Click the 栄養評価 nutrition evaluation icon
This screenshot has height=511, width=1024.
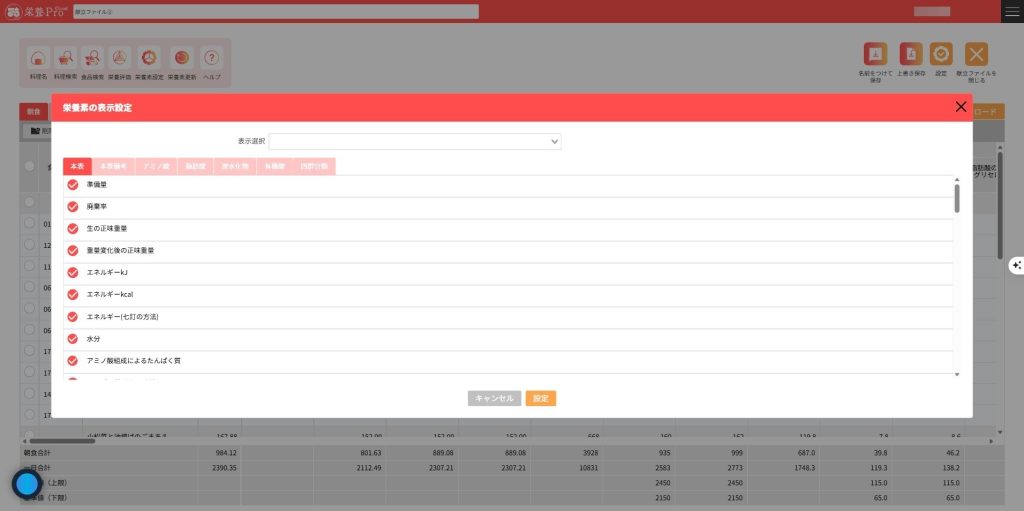click(119, 59)
